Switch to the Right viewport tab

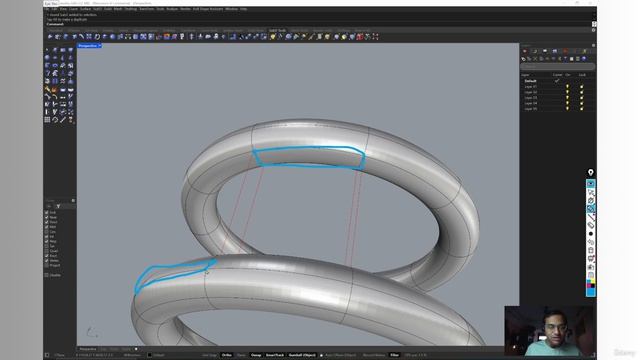[x=126, y=349]
